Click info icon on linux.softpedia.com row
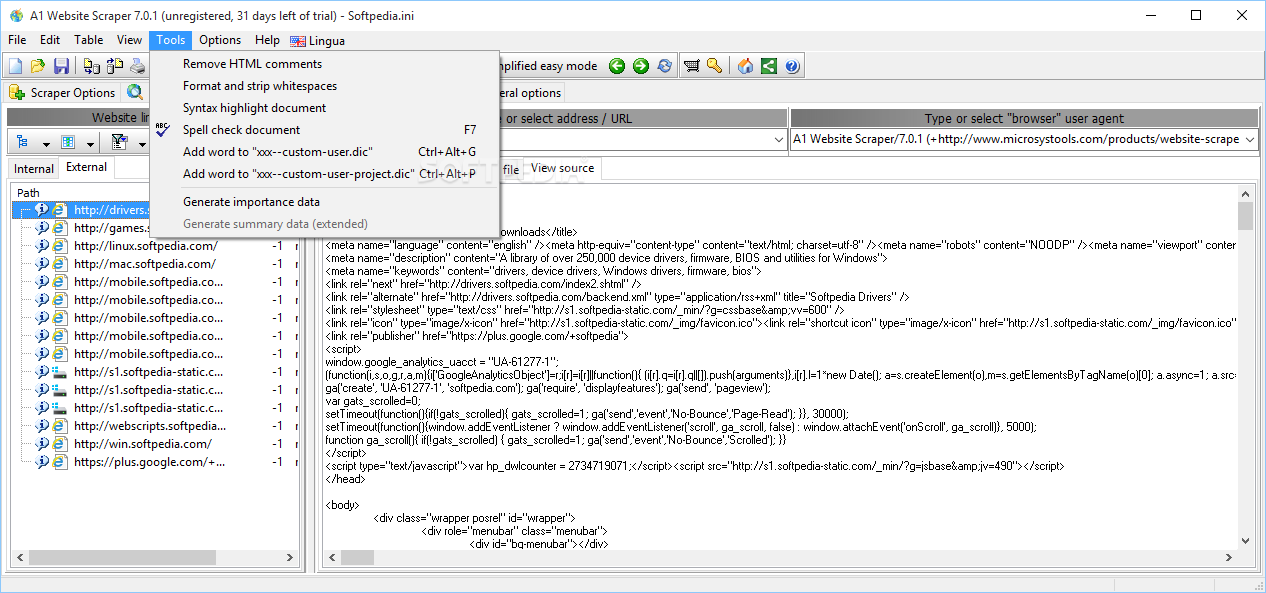Image resolution: width=1266 pixels, height=593 pixels. point(42,246)
